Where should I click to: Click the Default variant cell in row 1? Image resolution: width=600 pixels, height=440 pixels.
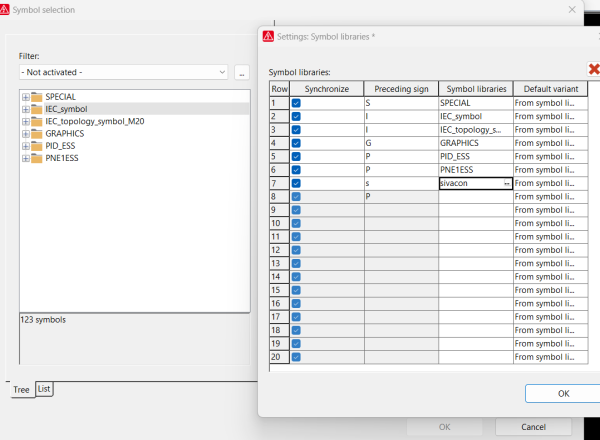point(550,103)
